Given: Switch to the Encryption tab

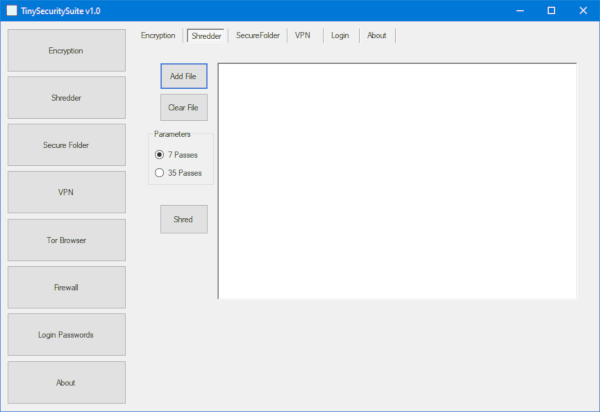Looking at the screenshot, I should pyautogui.click(x=158, y=36).
